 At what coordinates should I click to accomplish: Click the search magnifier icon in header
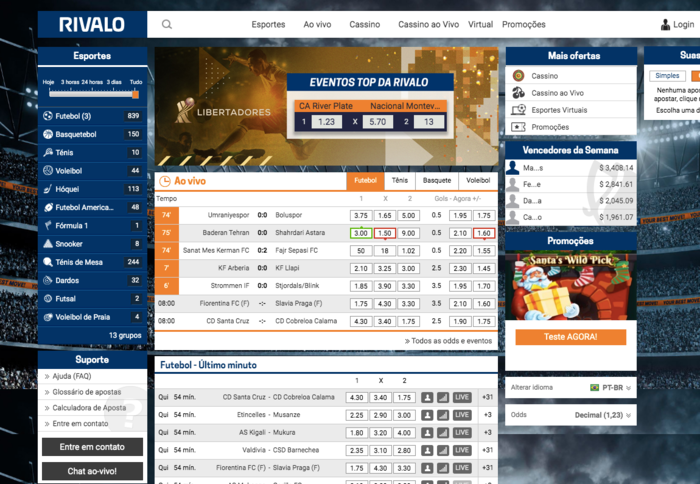pyautogui.click(x=167, y=24)
